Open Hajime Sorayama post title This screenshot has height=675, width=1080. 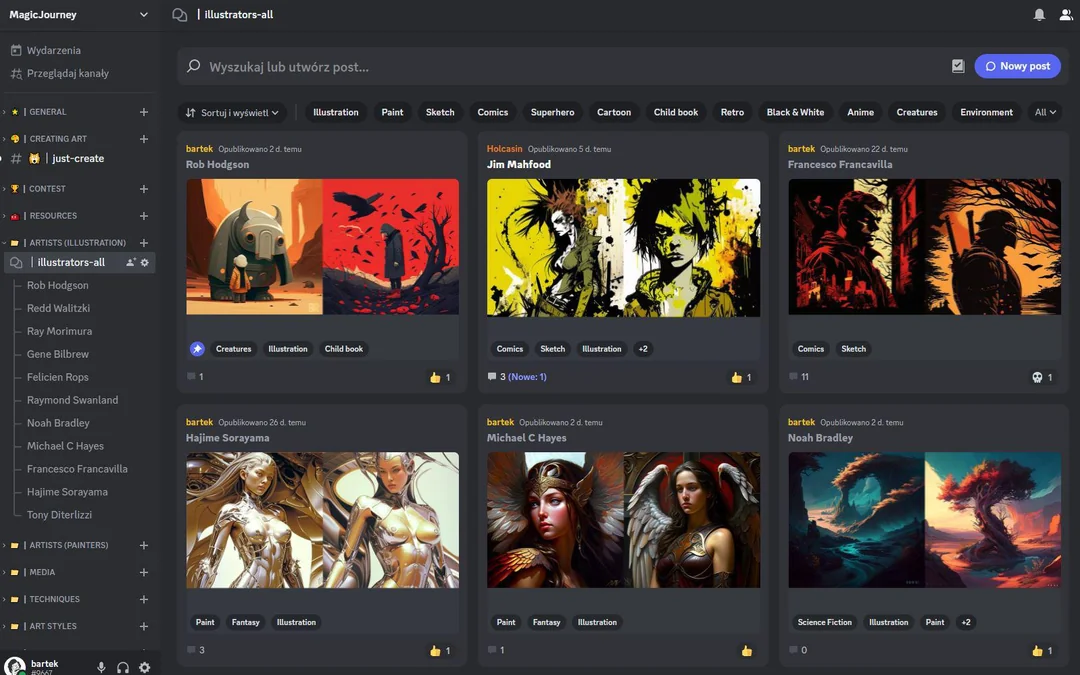227,438
